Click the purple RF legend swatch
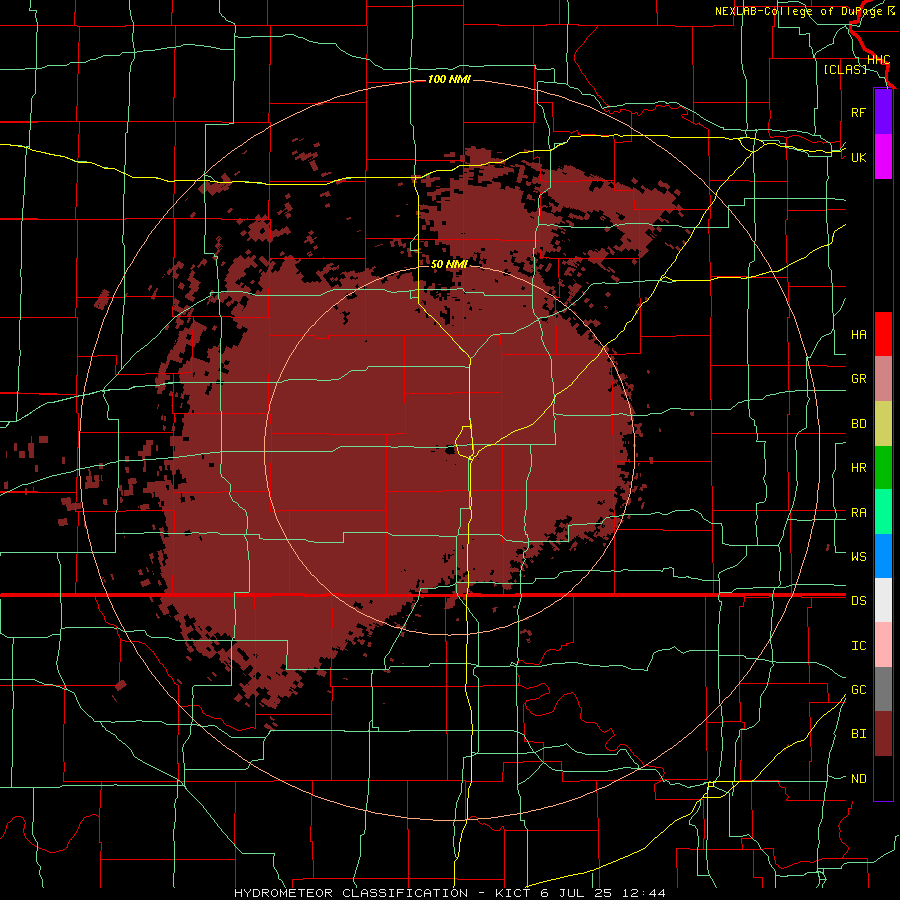 (883, 111)
